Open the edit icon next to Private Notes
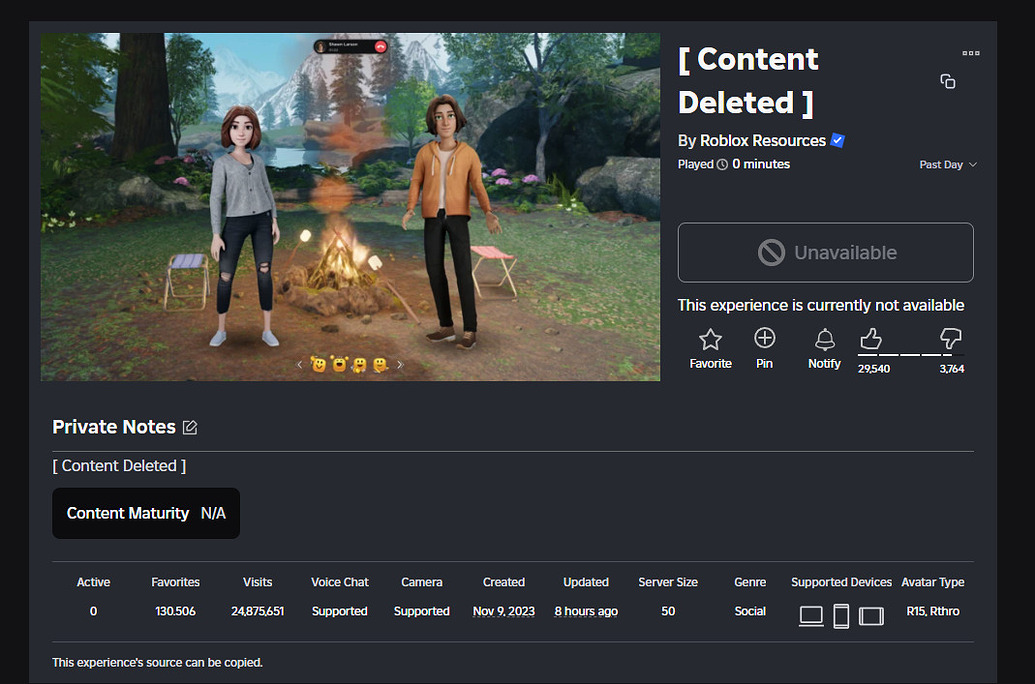This screenshot has width=1035, height=684. coord(190,426)
